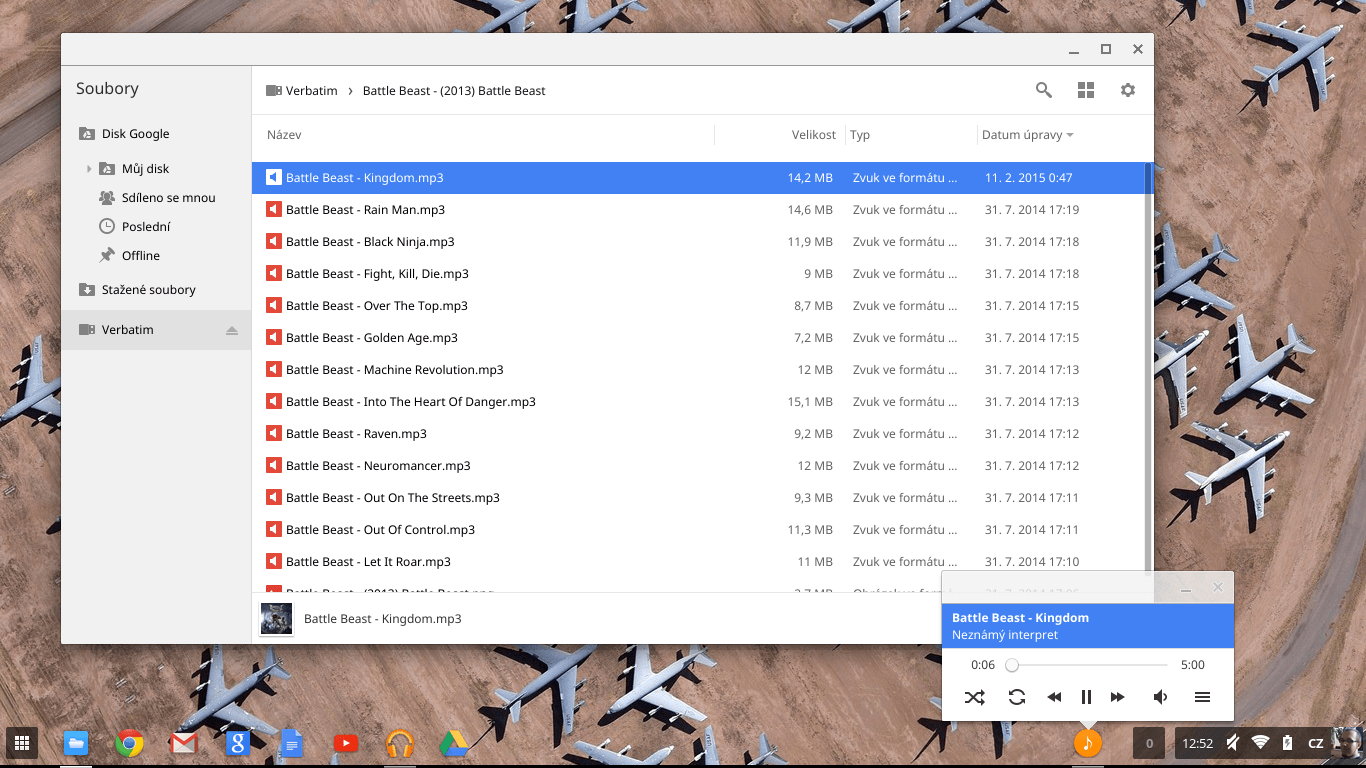This screenshot has height=768, width=1366.
Task: Expand the Můj disk tree node
Action: coord(89,169)
